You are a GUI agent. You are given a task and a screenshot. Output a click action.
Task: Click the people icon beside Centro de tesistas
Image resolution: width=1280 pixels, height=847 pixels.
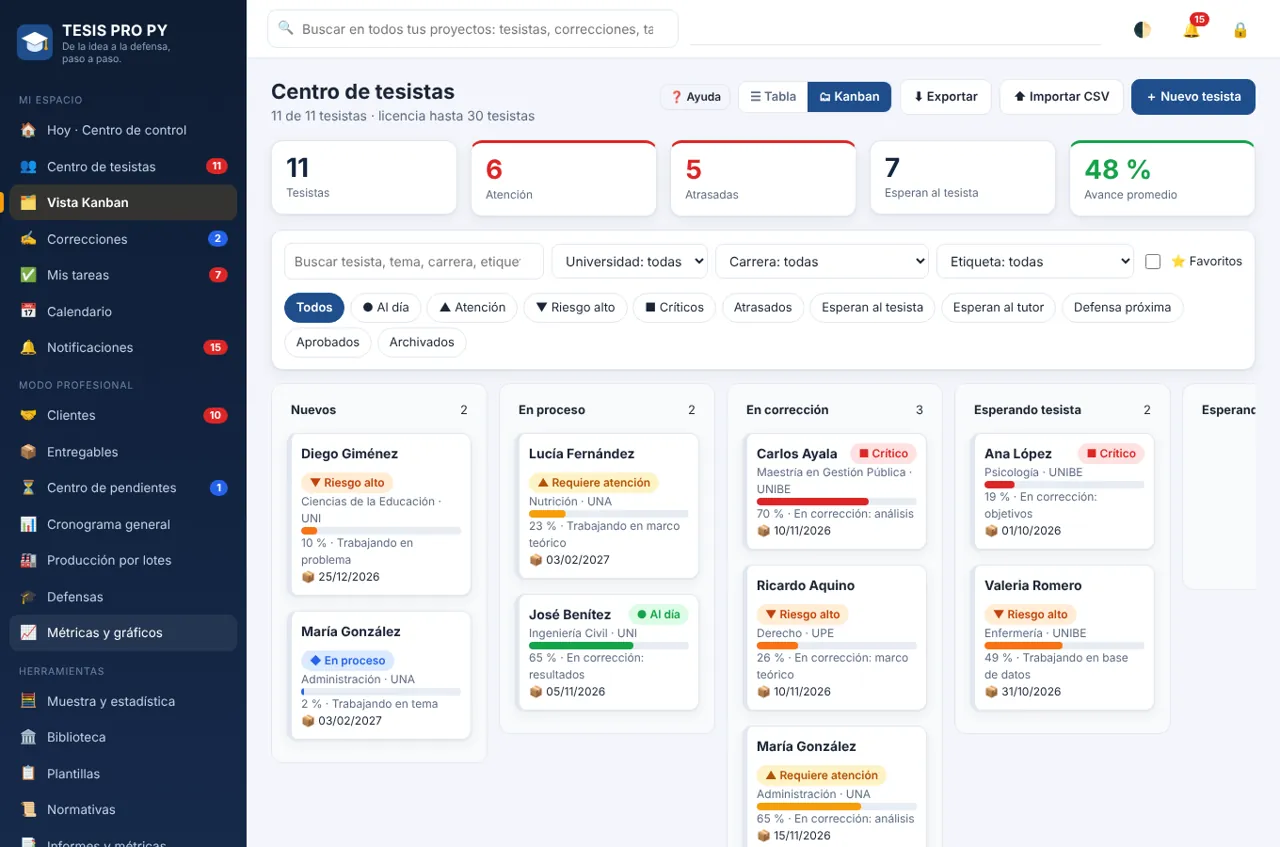(x=28, y=166)
